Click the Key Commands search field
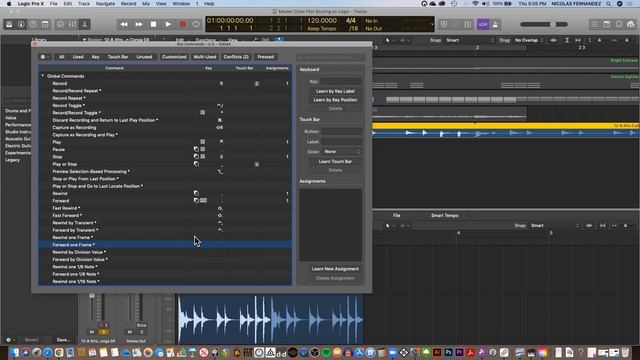Viewport: 640px width, 360px height. (x=331, y=57)
